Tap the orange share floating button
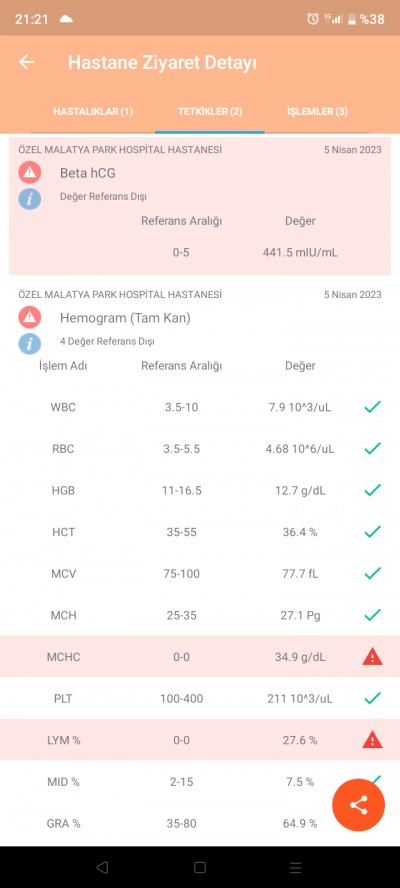 pos(358,805)
